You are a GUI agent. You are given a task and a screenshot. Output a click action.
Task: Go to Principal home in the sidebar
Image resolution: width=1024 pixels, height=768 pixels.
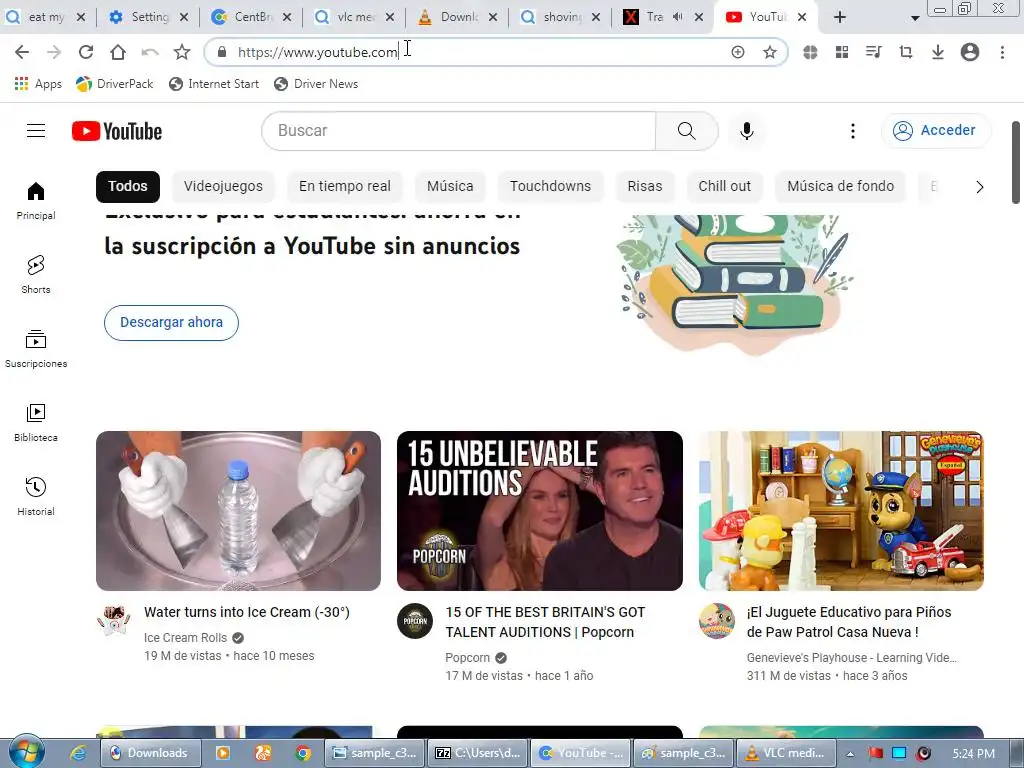click(x=36, y=200)
